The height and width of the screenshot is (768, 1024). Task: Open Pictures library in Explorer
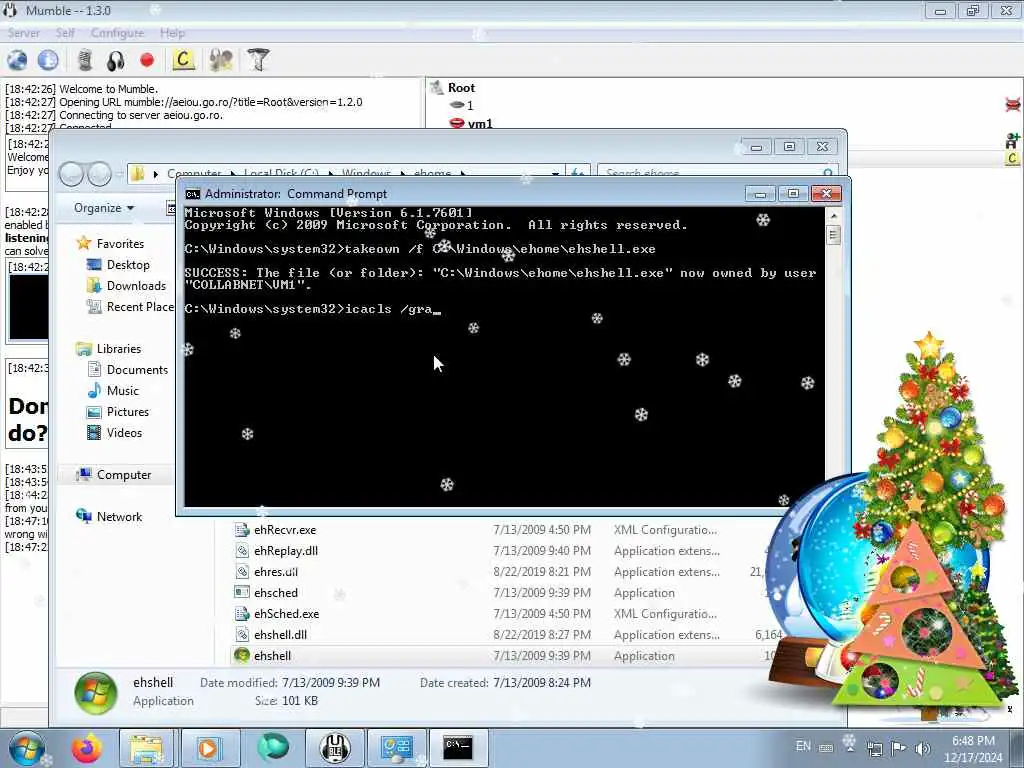point(128,411)
